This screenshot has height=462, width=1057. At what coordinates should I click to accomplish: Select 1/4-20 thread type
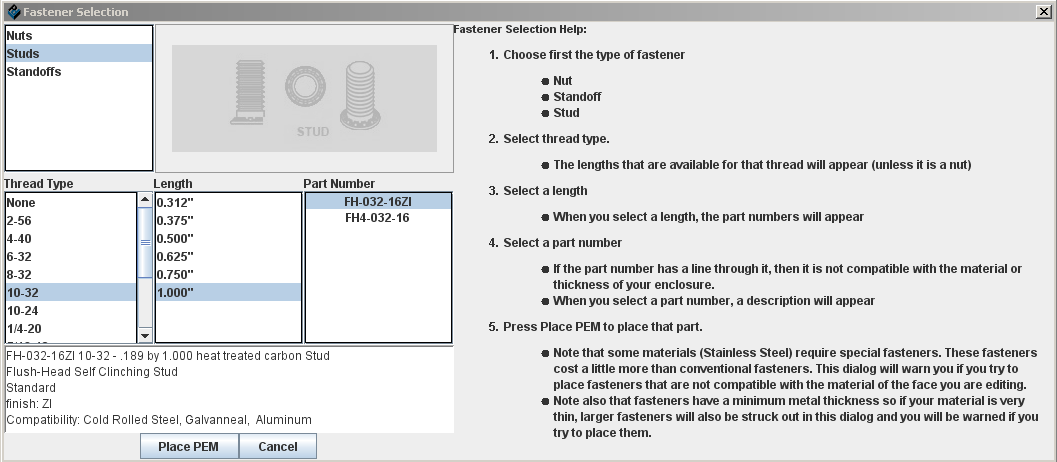point(24,328)
